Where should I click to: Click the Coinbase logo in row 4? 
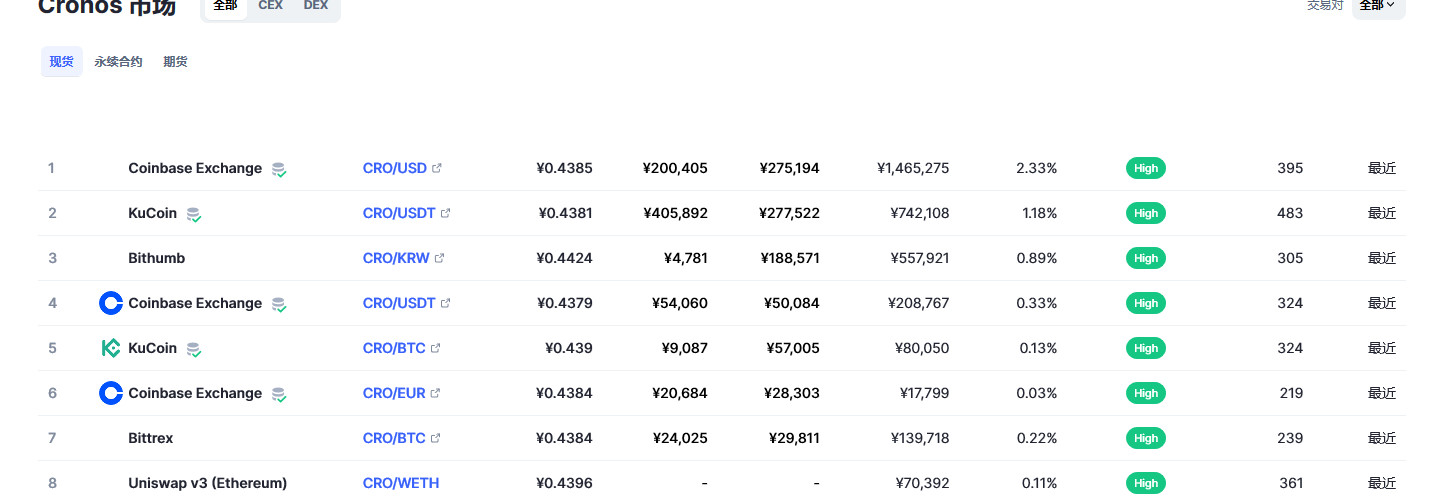(x=111, y=303)
